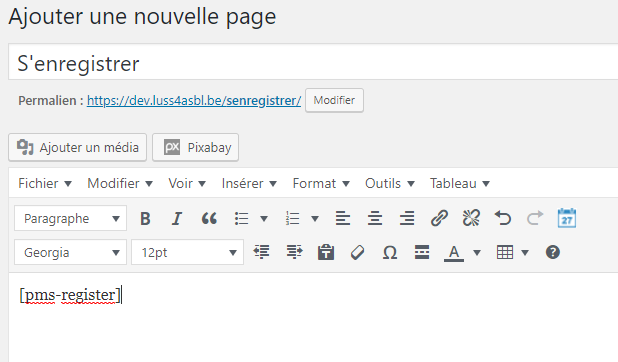Insert a table with grid icon

pyautogui.click(x=504, y=252)
